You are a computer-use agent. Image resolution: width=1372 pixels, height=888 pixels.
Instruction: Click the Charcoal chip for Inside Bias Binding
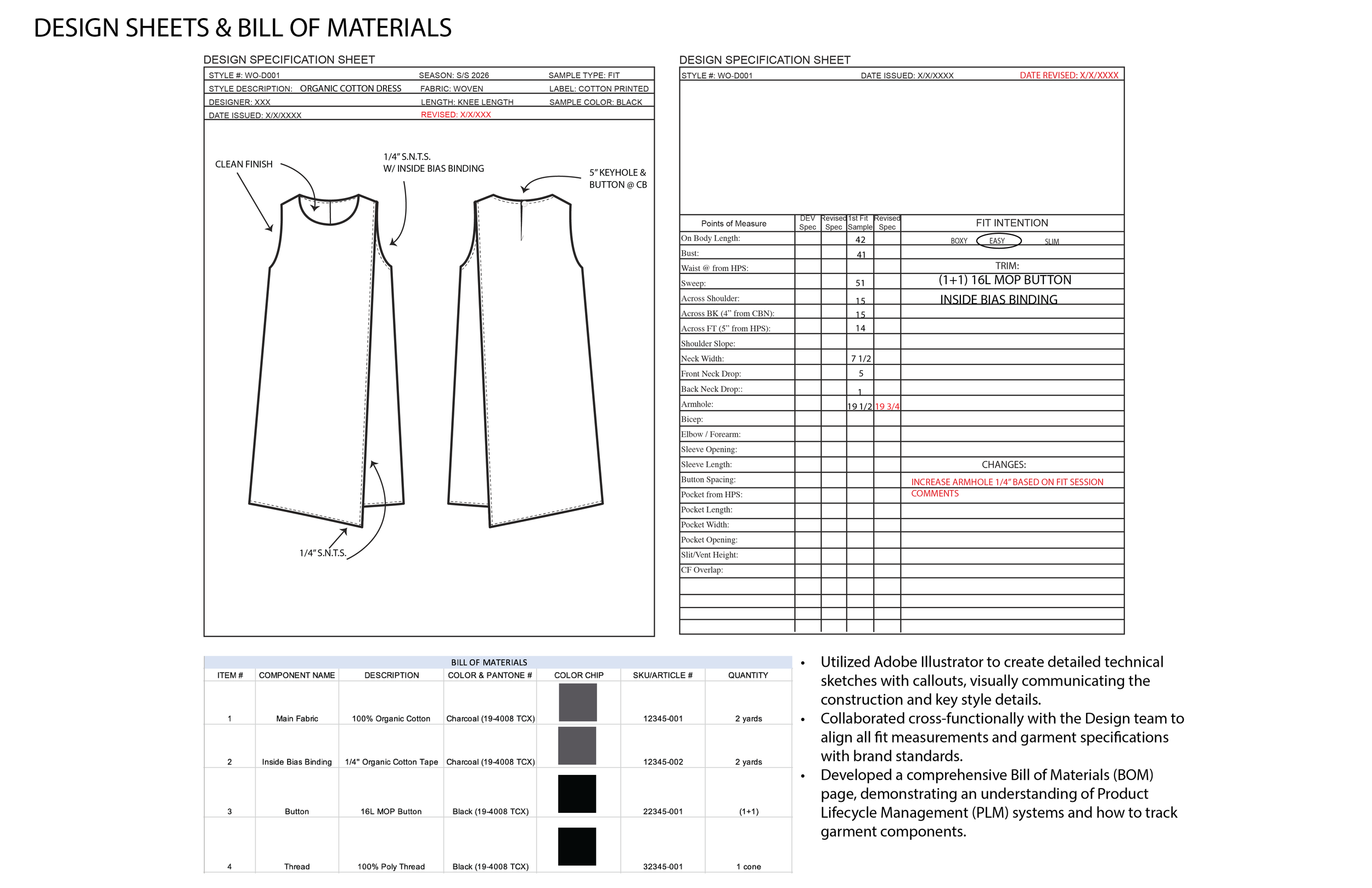click(x=578, y=745)
